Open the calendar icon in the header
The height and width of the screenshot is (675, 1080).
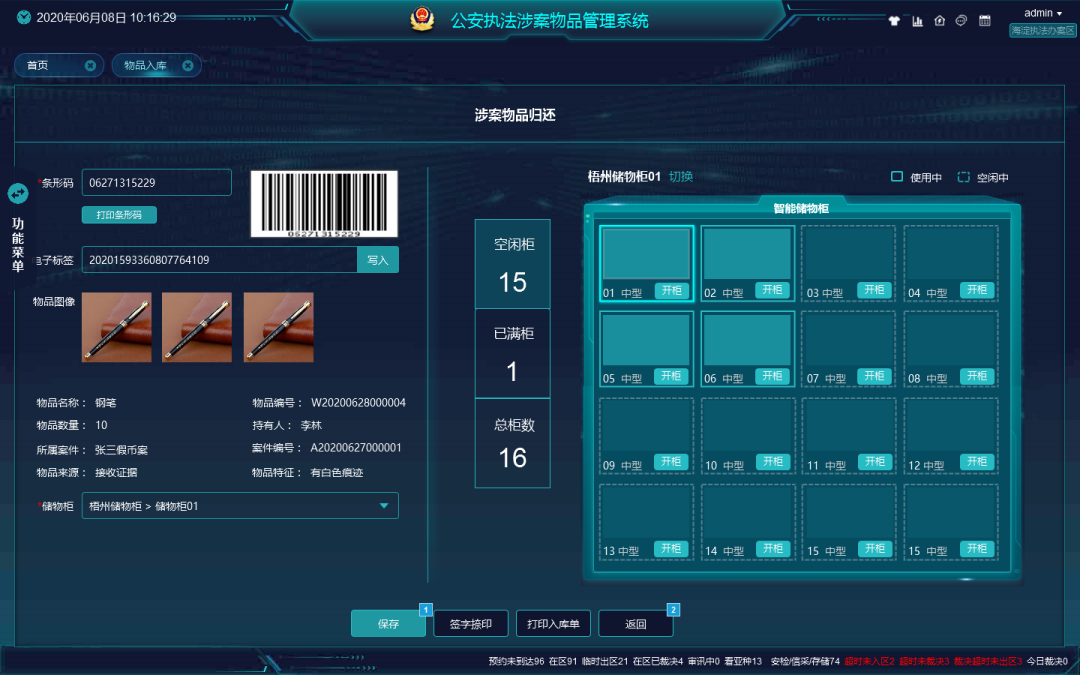click(x=985, y=19)
